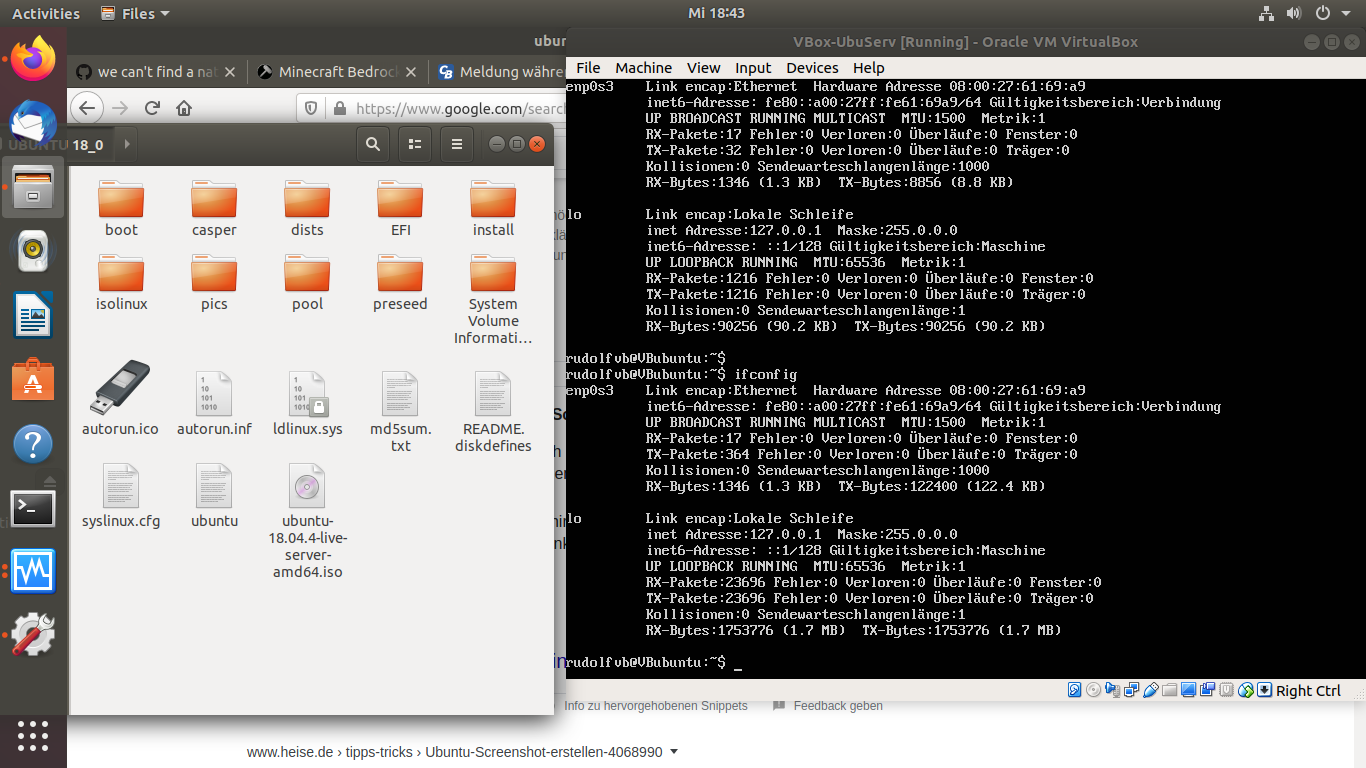Click network adapters indicator in VirtualBox status bar
Image resolution: width=1366 pixels, height=768 pixels.
click(x=1131, y=690)
